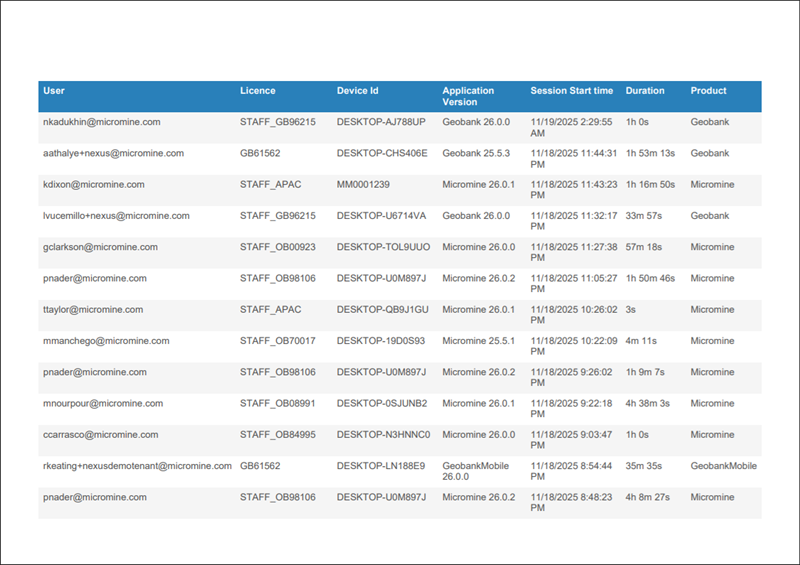800x565 pixels.
Task: Select user aathalye+nexus@micromine.com
Action: (113, 153)
